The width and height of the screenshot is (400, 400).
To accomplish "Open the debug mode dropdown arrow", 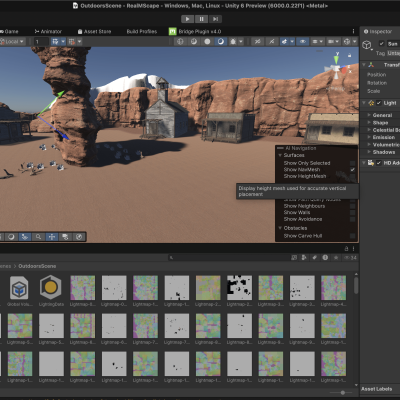I will [241, 42].
